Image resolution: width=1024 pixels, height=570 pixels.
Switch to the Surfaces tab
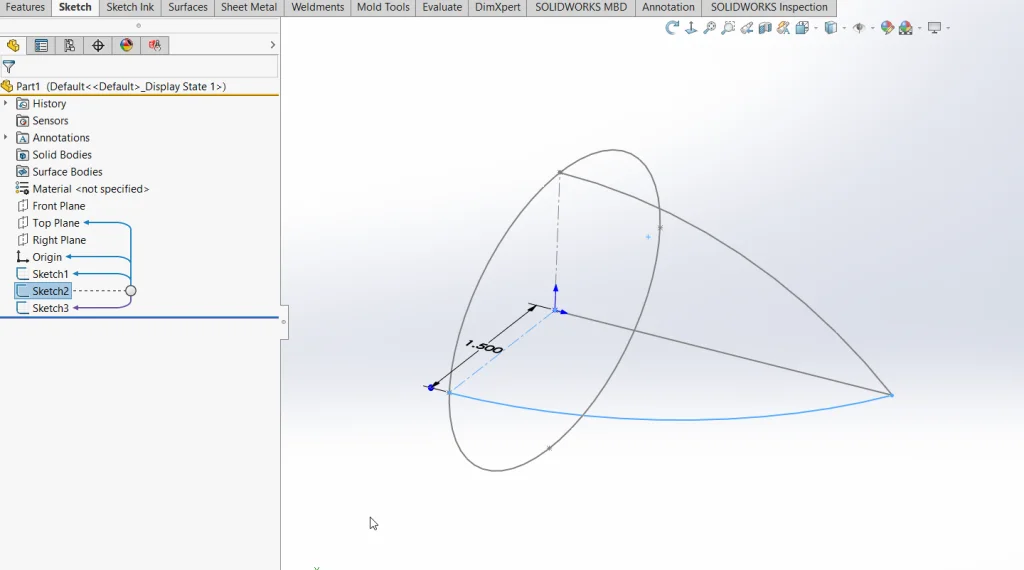(187, 7)
